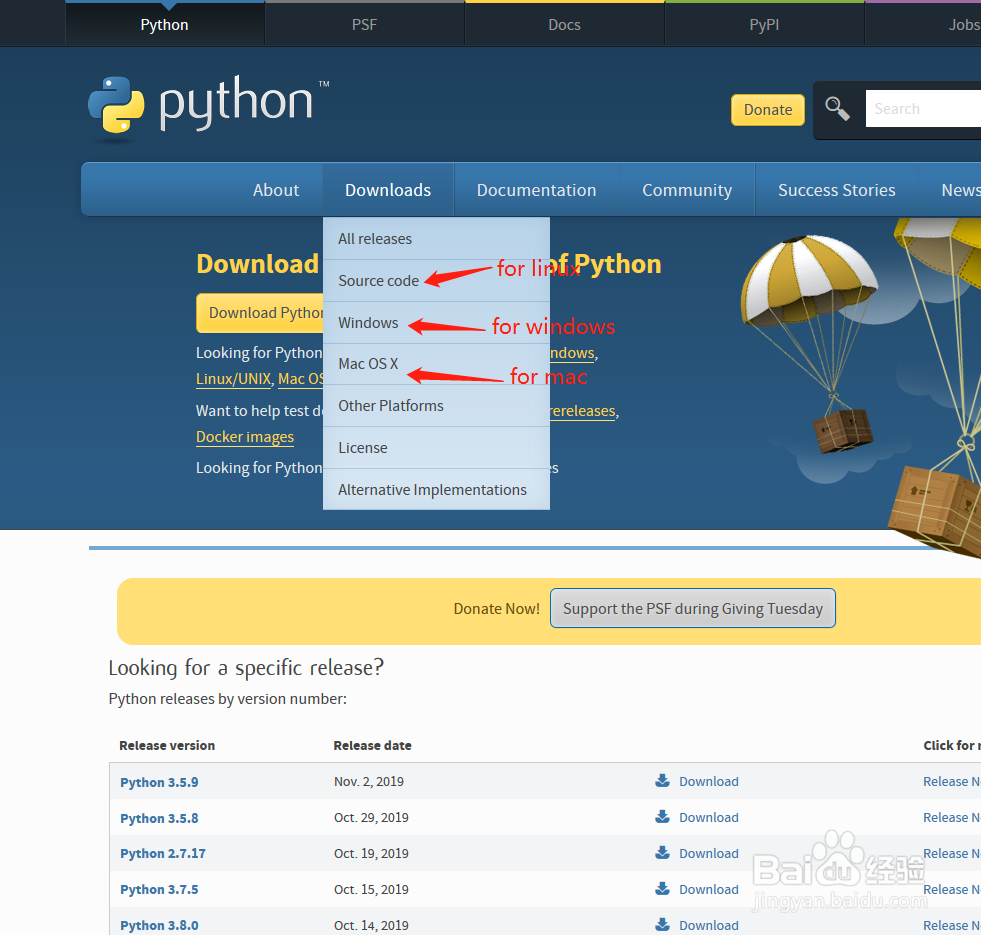Image resolution: width=981 pixels, height=935 pixels.
Task: Select License in Downloads dropdown
Action: (436, 447)
